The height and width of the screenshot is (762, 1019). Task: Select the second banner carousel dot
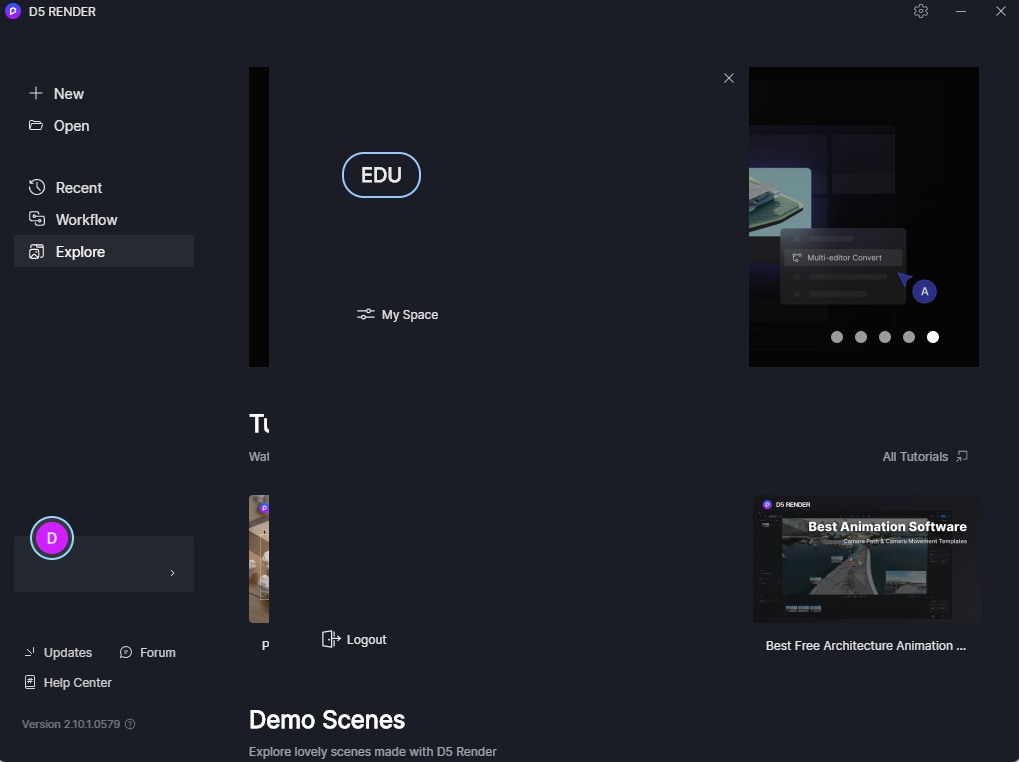[x=861, y=337]
